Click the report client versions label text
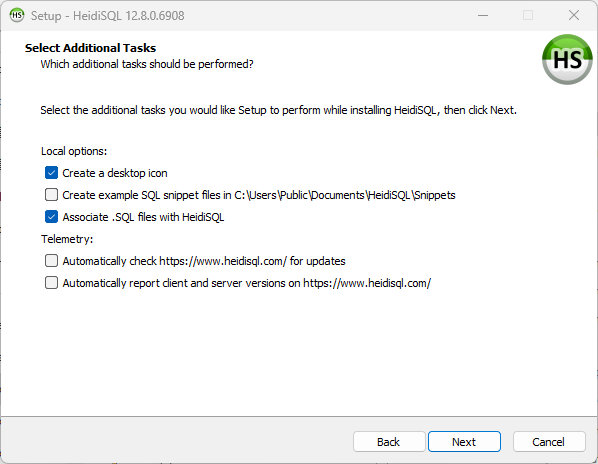 coord(247,283)
